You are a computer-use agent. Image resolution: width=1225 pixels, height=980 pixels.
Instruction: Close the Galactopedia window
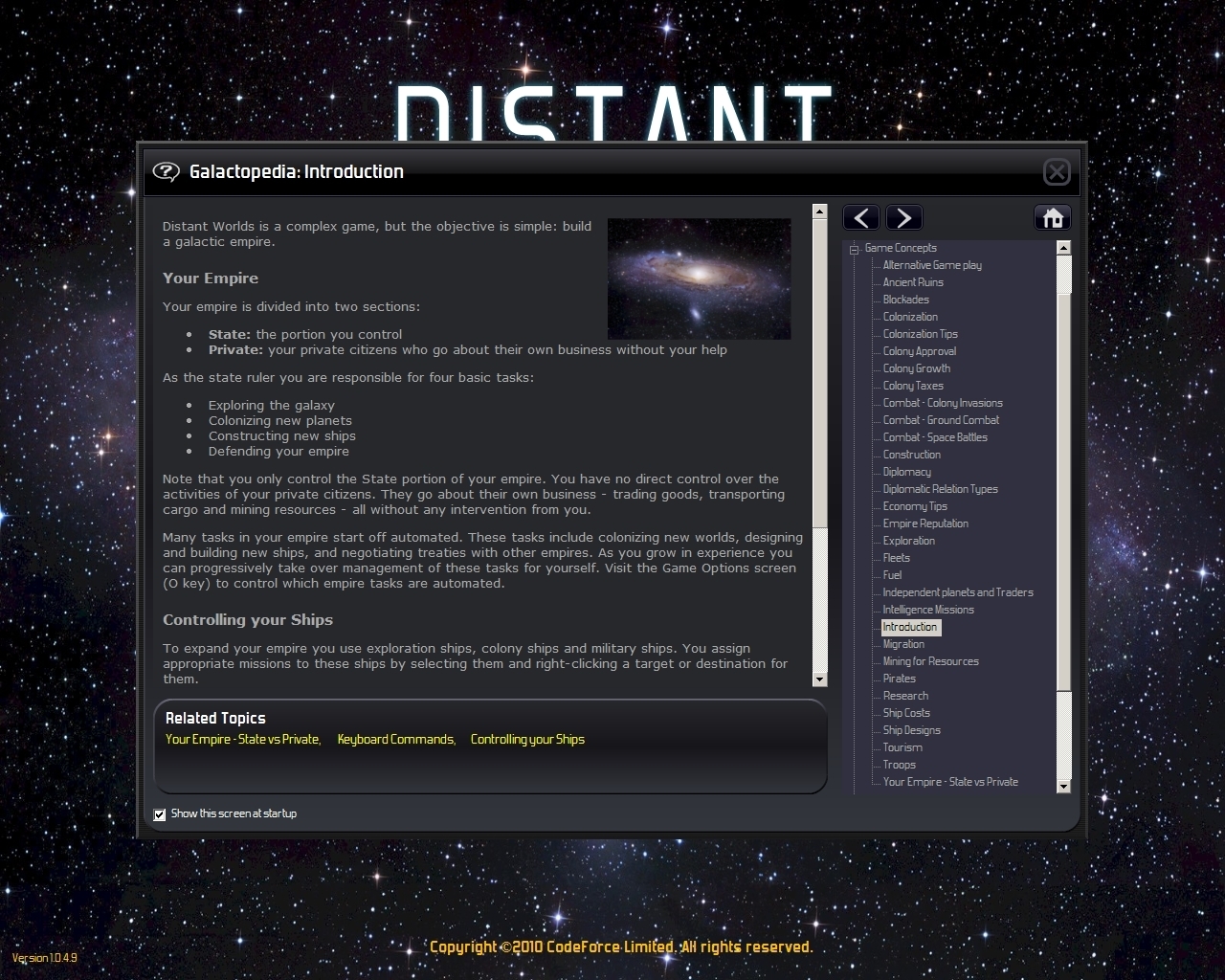1057,172
